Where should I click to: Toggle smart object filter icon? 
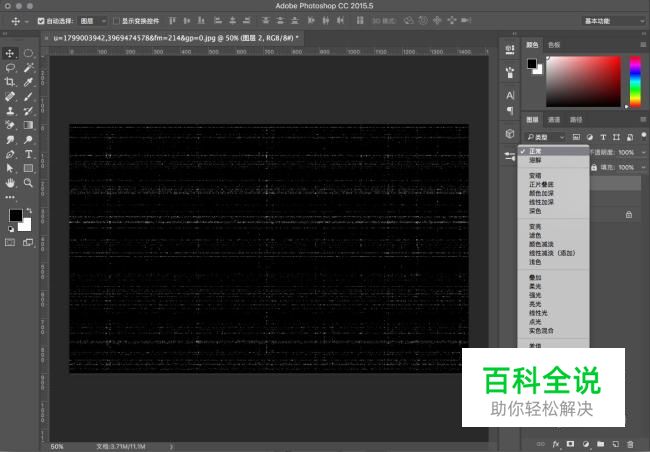tap(630, 137)
